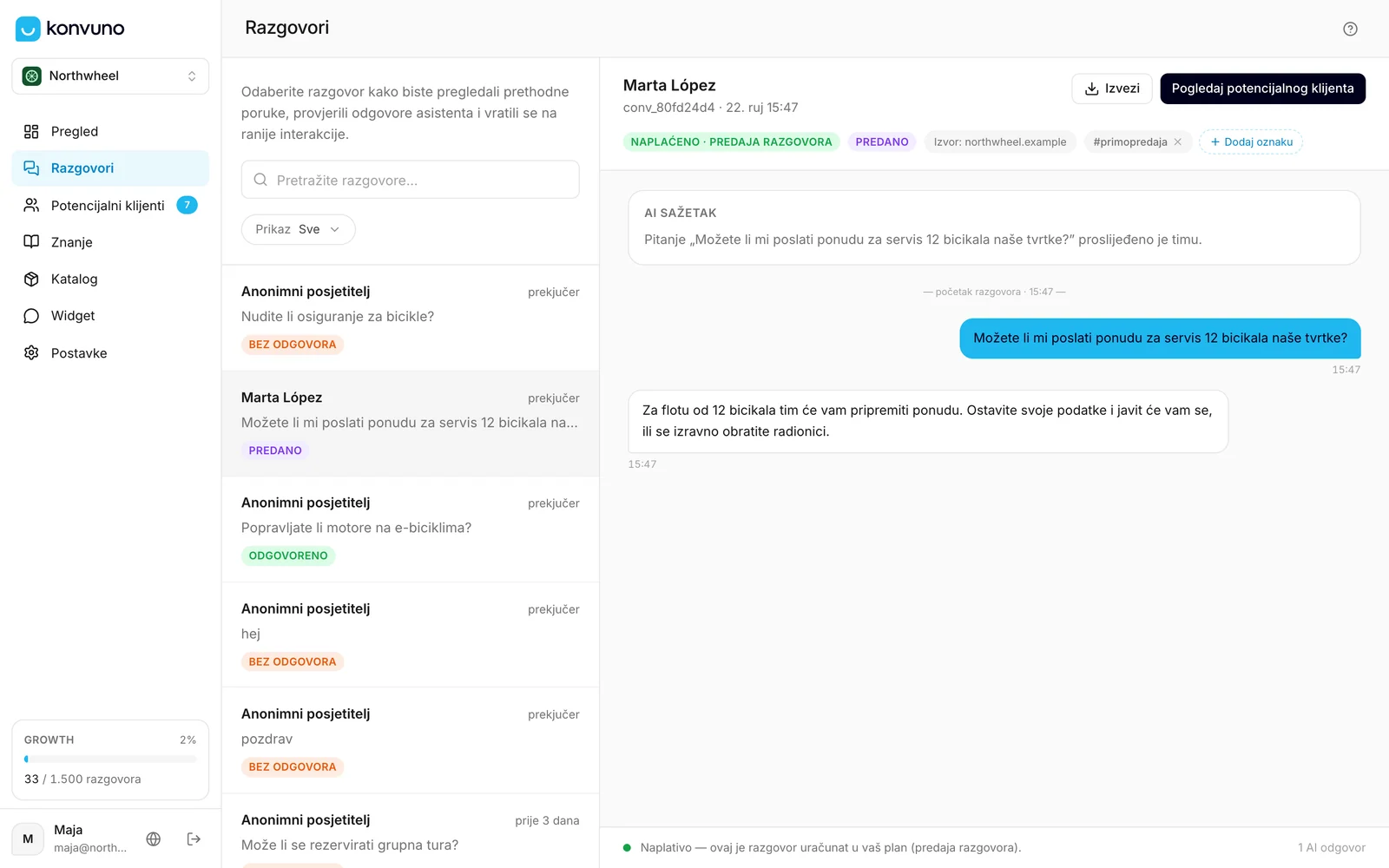Open the help question mark icon
The height and width of the screenshot is (868, 1389).
coord(1350,29)
